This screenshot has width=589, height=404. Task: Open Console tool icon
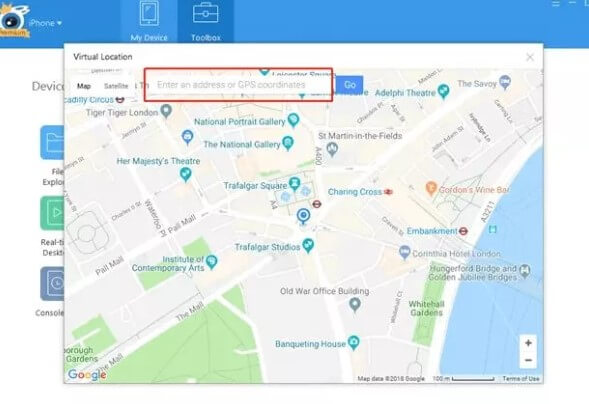tap(53, 283)
